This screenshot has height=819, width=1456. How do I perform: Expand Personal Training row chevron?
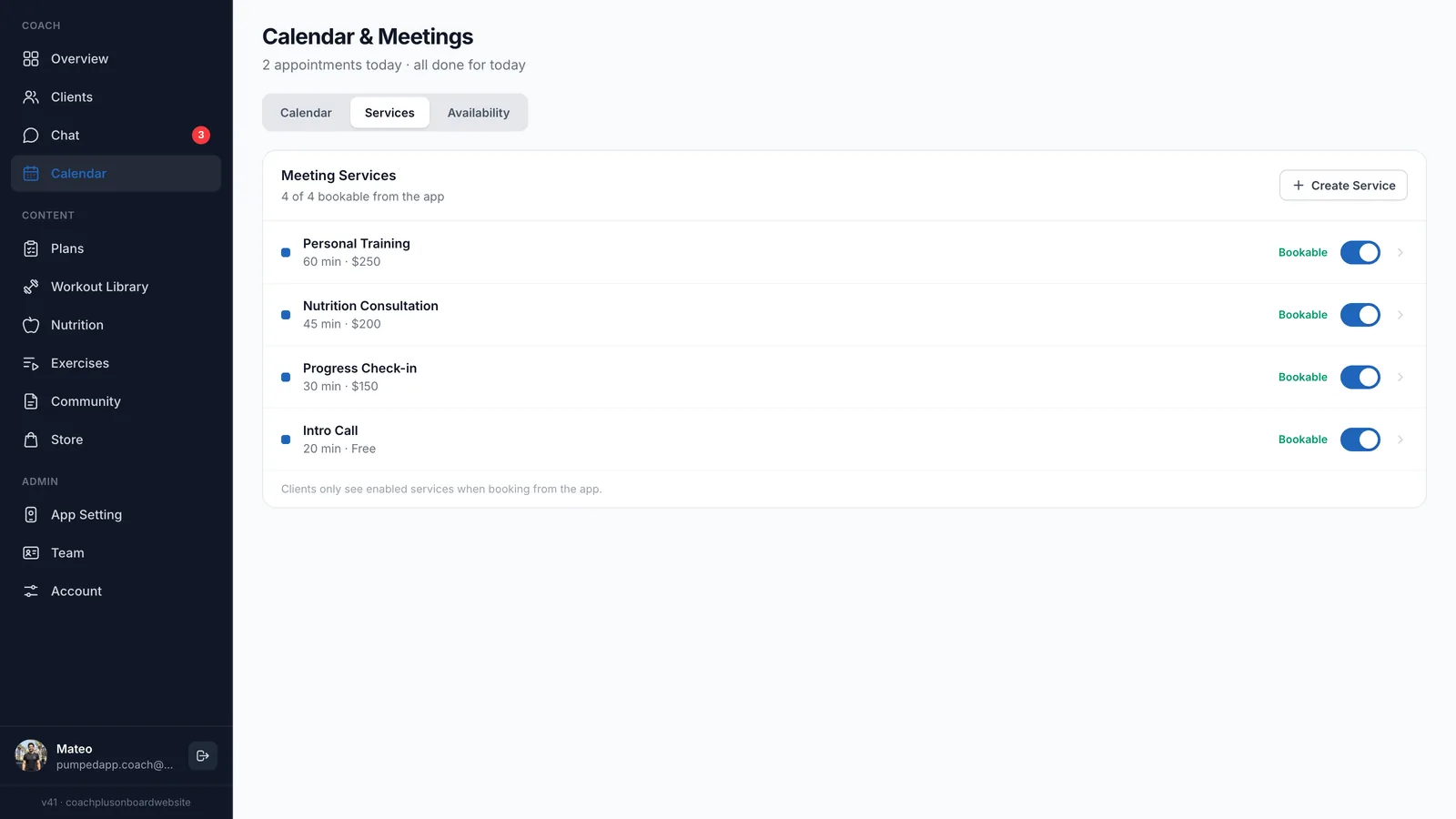tap(1400, 252)
